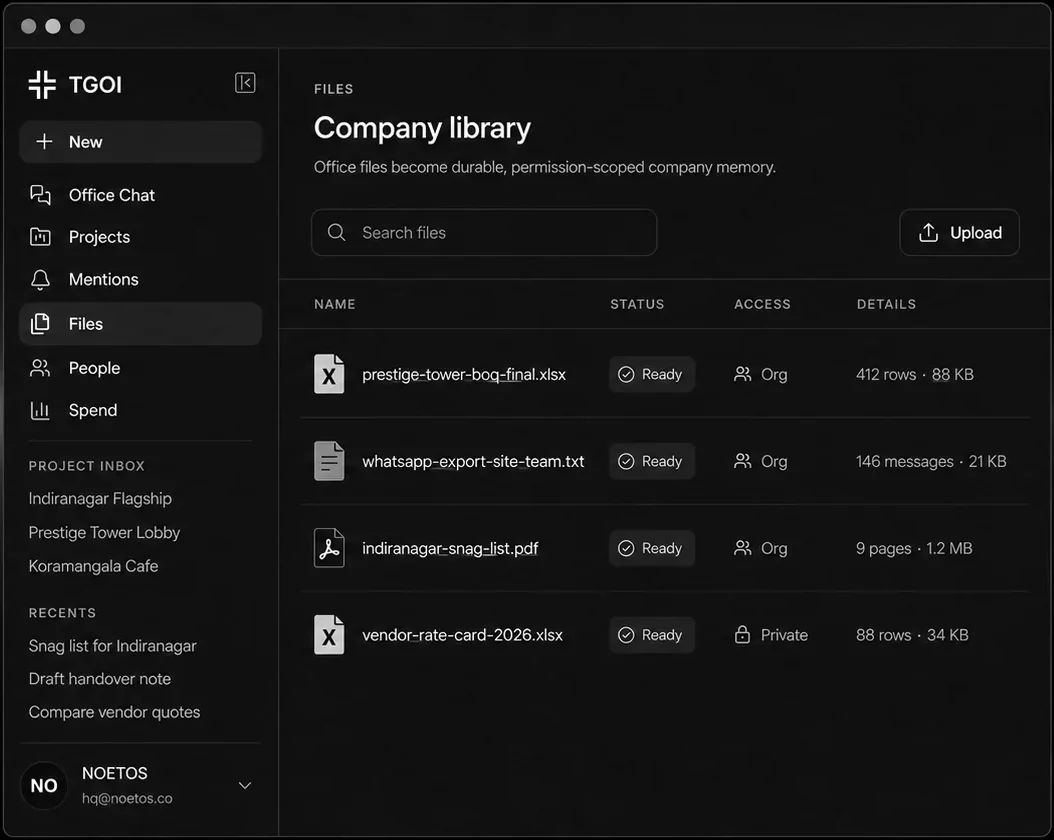Click the Excel icon for vendor-rate-card-2026.xlsx
Viewport: 1054px width, 840px height.
coord(329,634)
